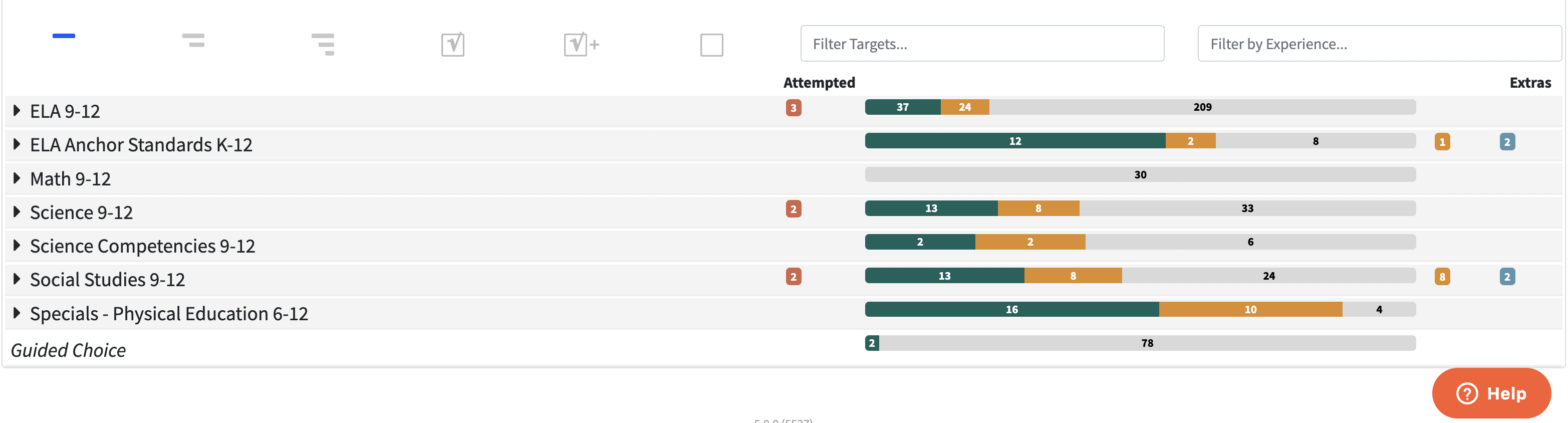The image size is (1568, 423).
Task: Select the three-level hierarchy view icon
Action: 323,45
